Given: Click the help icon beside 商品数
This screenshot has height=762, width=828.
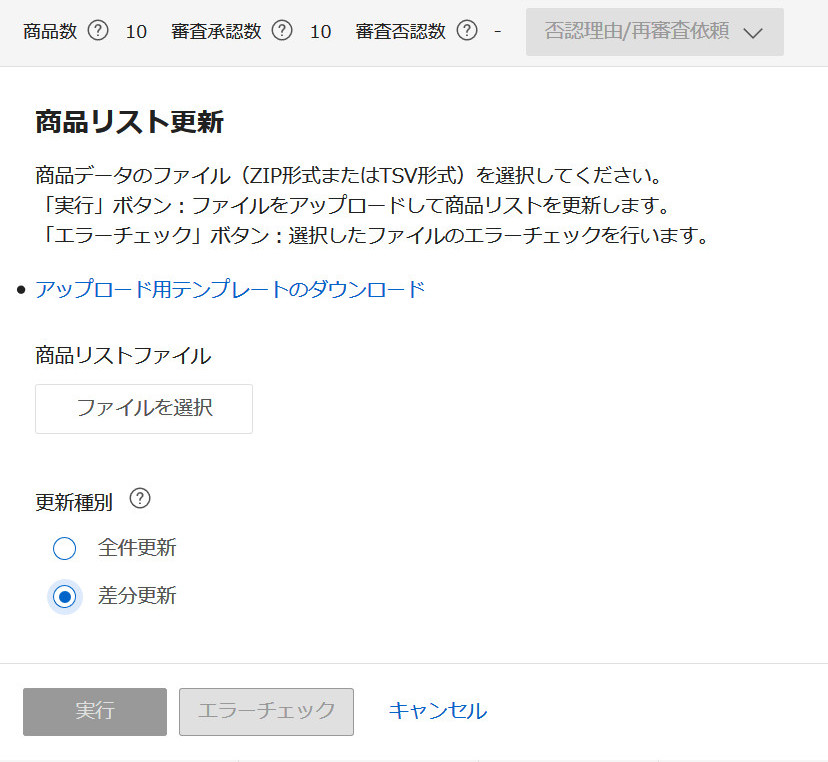Looking at the screenshot, I should 98,31.
